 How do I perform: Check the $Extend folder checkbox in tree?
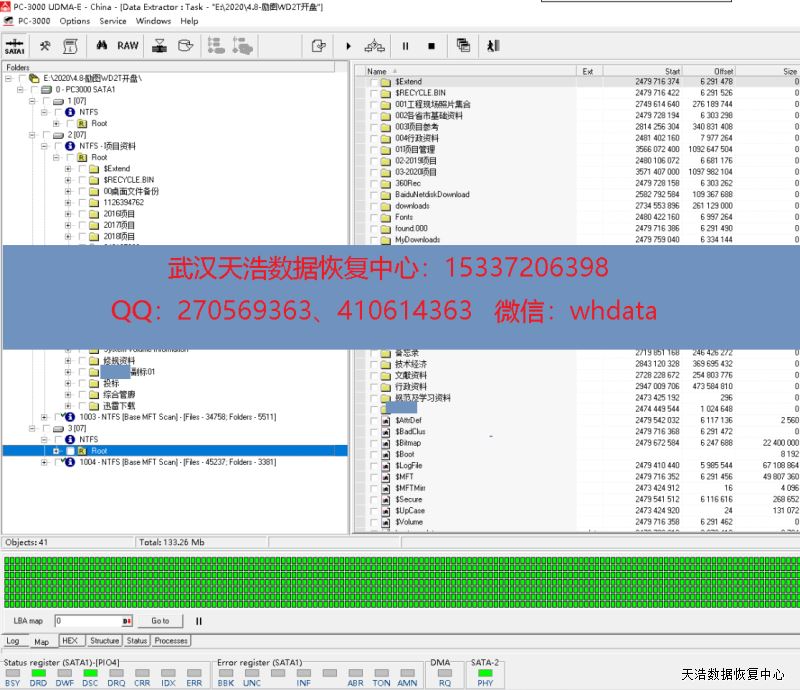pos(81,169)
